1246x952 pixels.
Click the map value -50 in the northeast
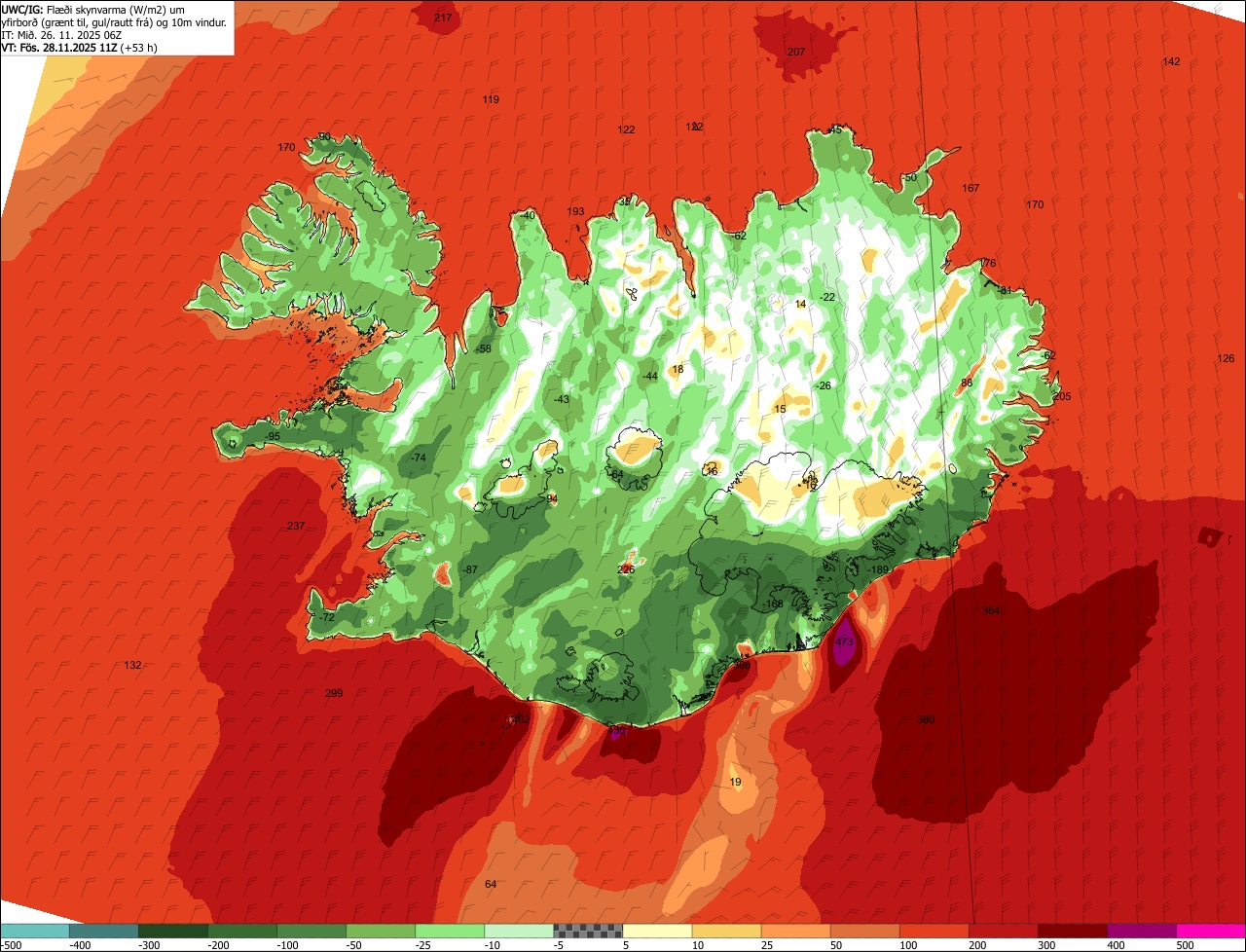909,177
